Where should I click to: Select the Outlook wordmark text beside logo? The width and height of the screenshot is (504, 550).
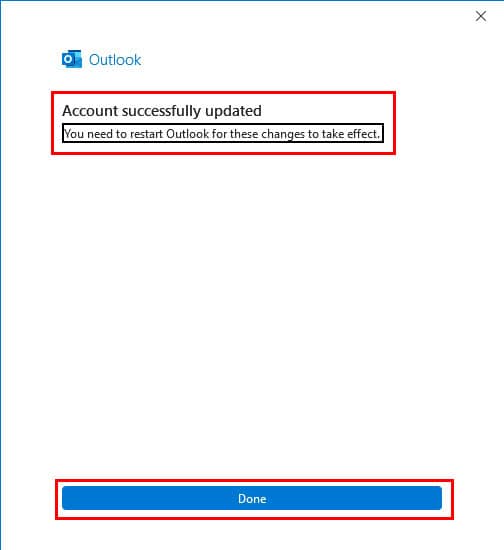[115, 60]
